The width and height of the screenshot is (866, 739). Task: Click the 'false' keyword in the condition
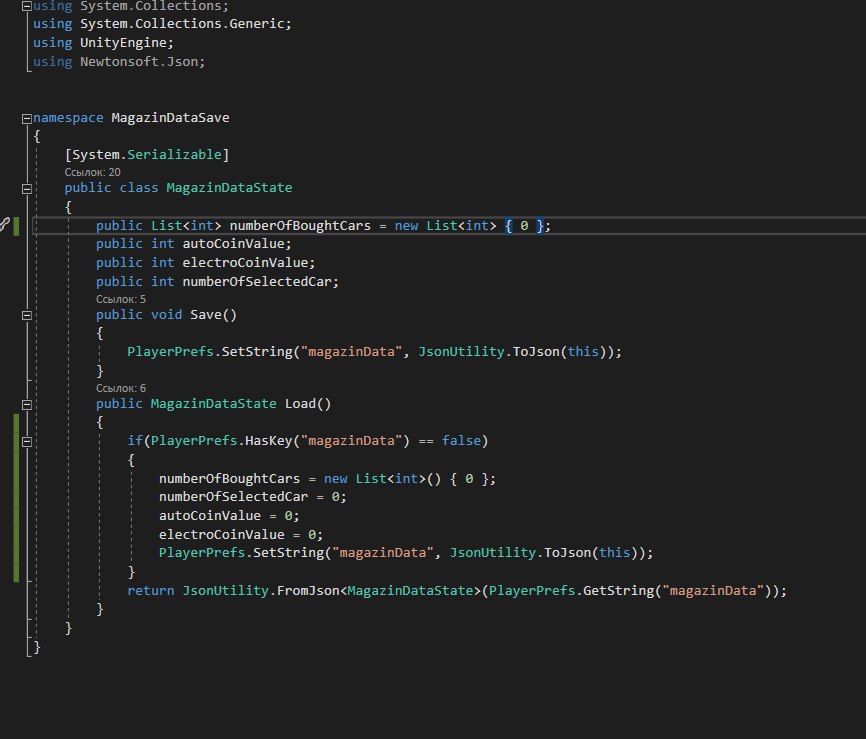(x=461, y=441)
